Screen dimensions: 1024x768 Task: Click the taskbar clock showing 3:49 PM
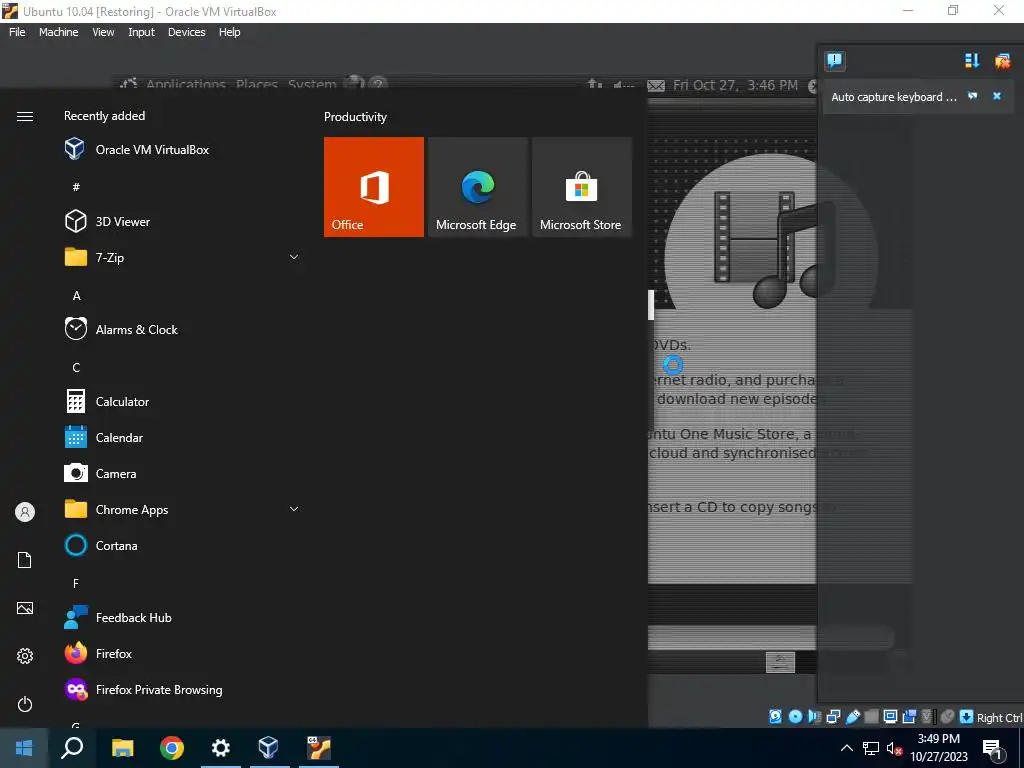938,748
